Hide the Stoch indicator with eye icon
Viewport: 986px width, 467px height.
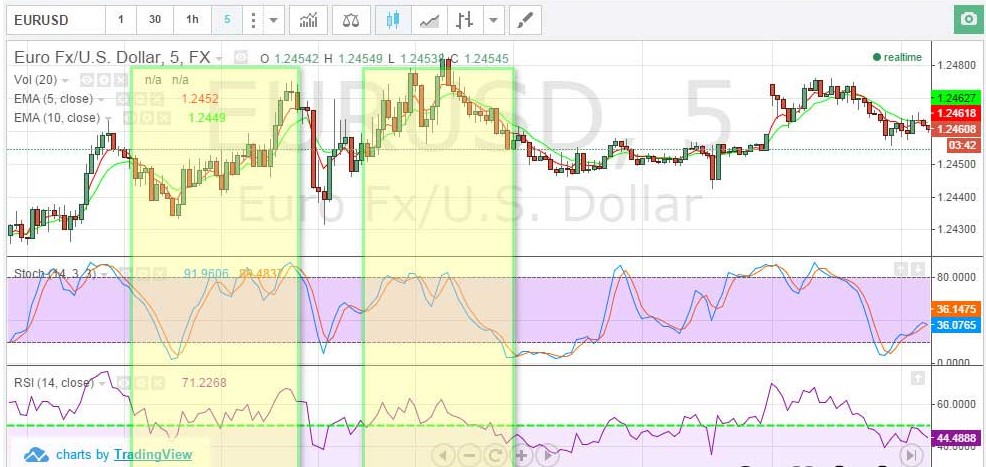(126, 273)
